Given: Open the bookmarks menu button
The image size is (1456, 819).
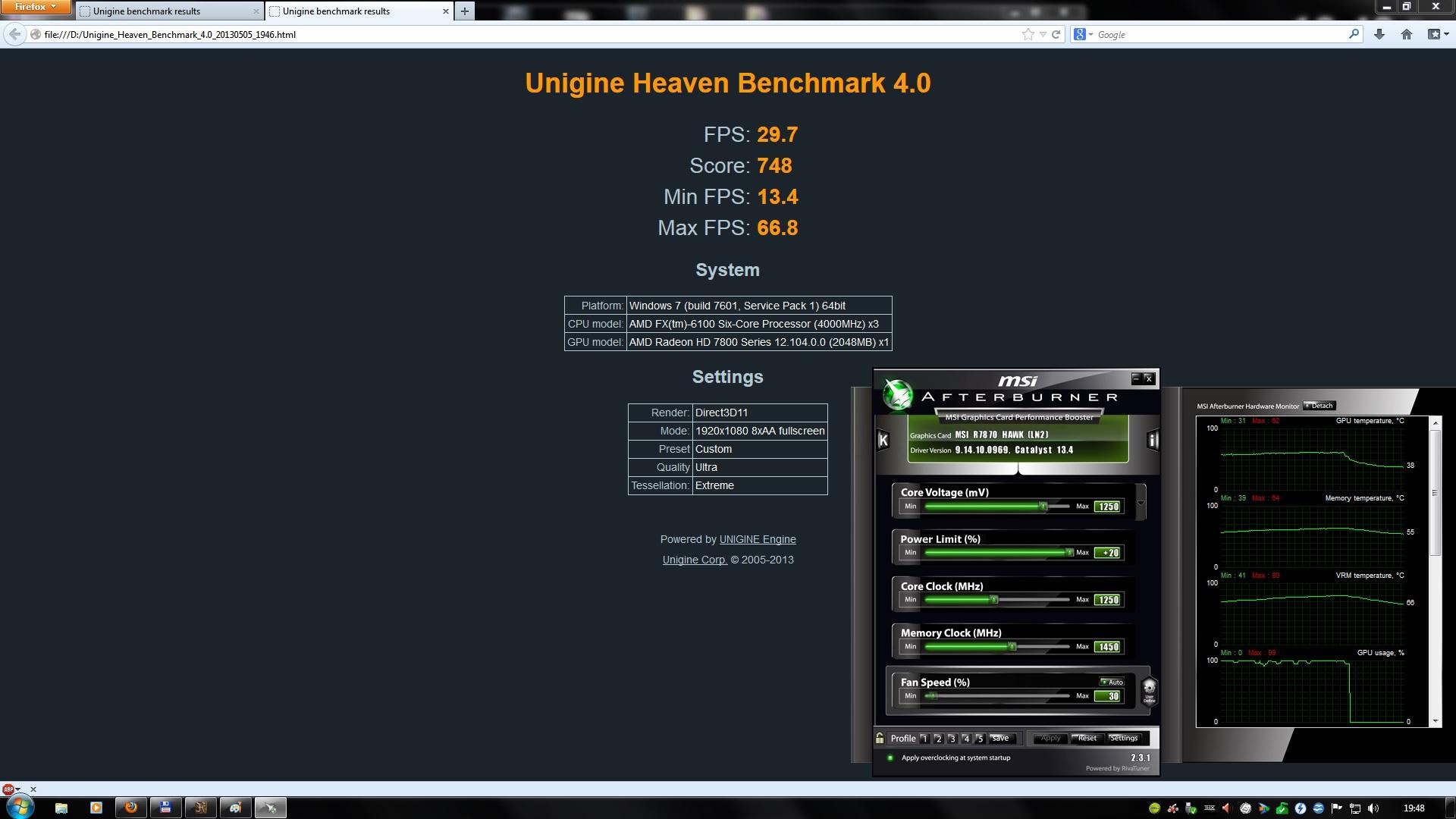Looking at the screenshot, I should pyautogui.click(x=1437, y=34).
